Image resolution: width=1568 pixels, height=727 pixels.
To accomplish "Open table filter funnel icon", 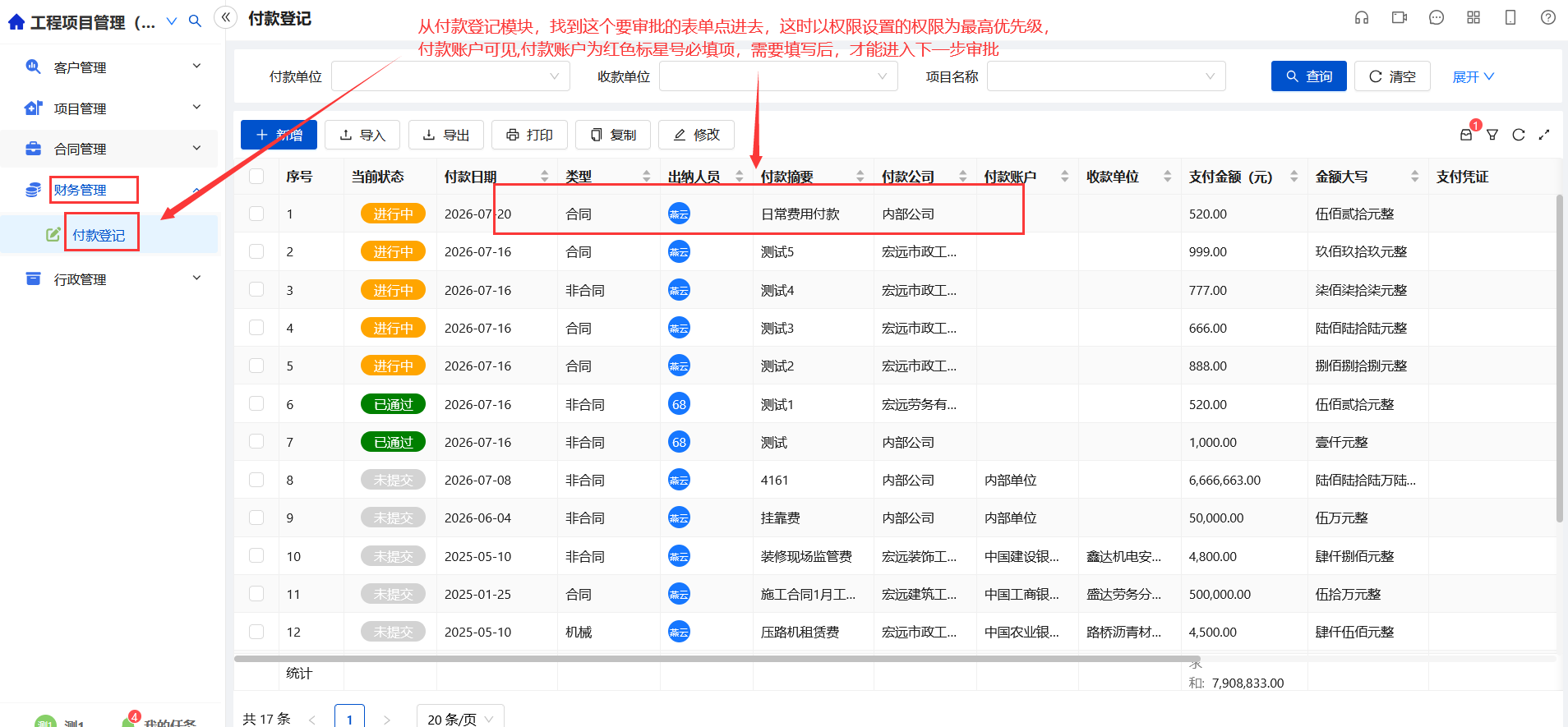I will (1492, 135).
